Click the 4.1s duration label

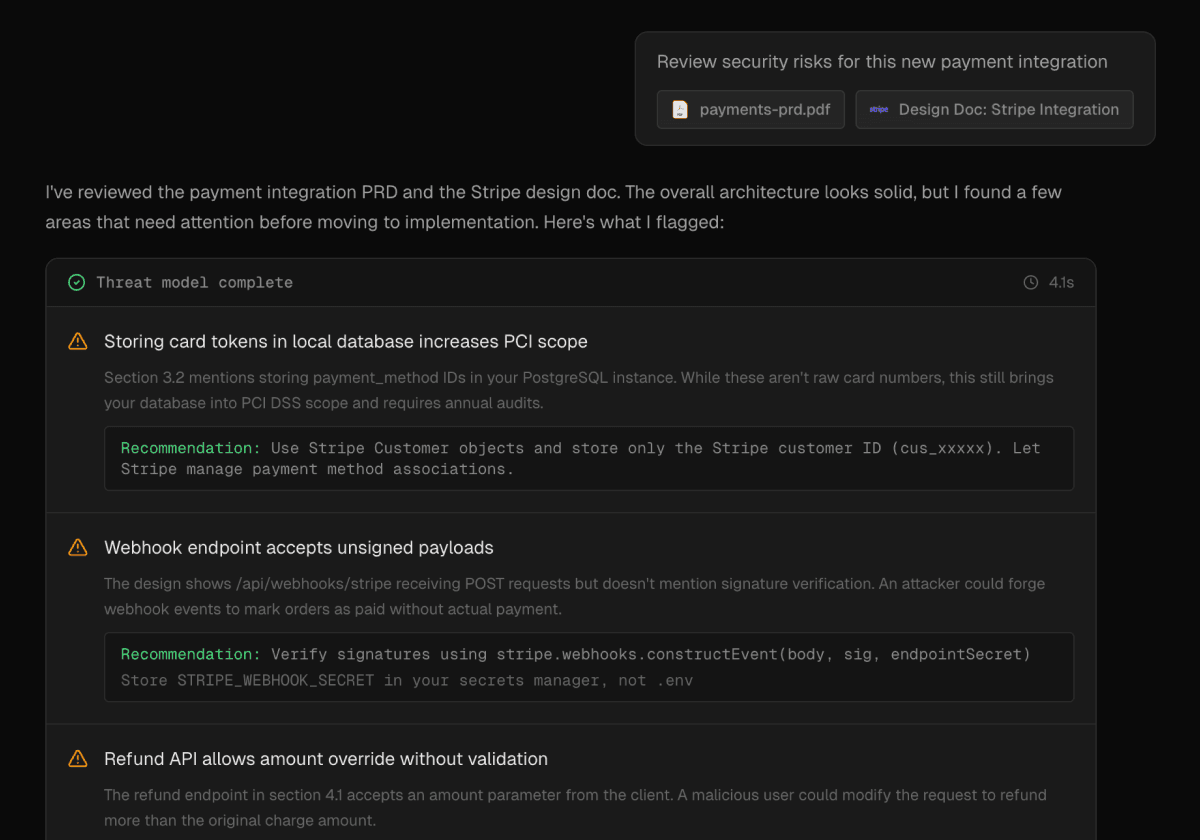tap(1061, 283)
